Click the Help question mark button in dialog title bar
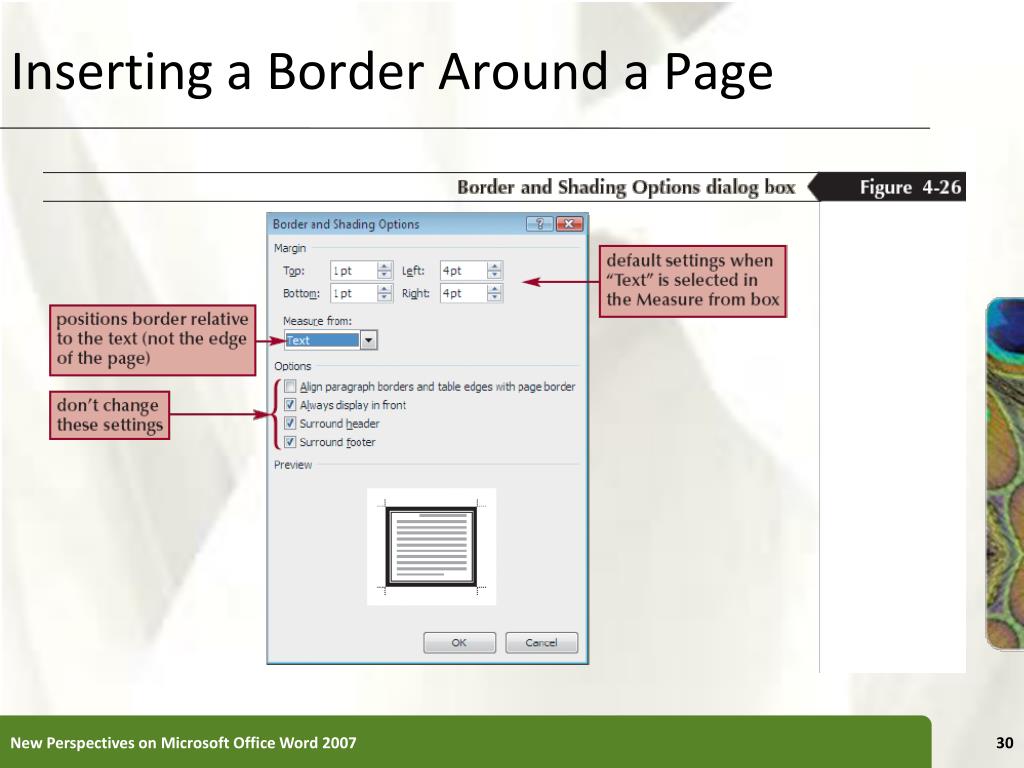This screenshot has width=1024, height=768. click(x=539, y=224)
